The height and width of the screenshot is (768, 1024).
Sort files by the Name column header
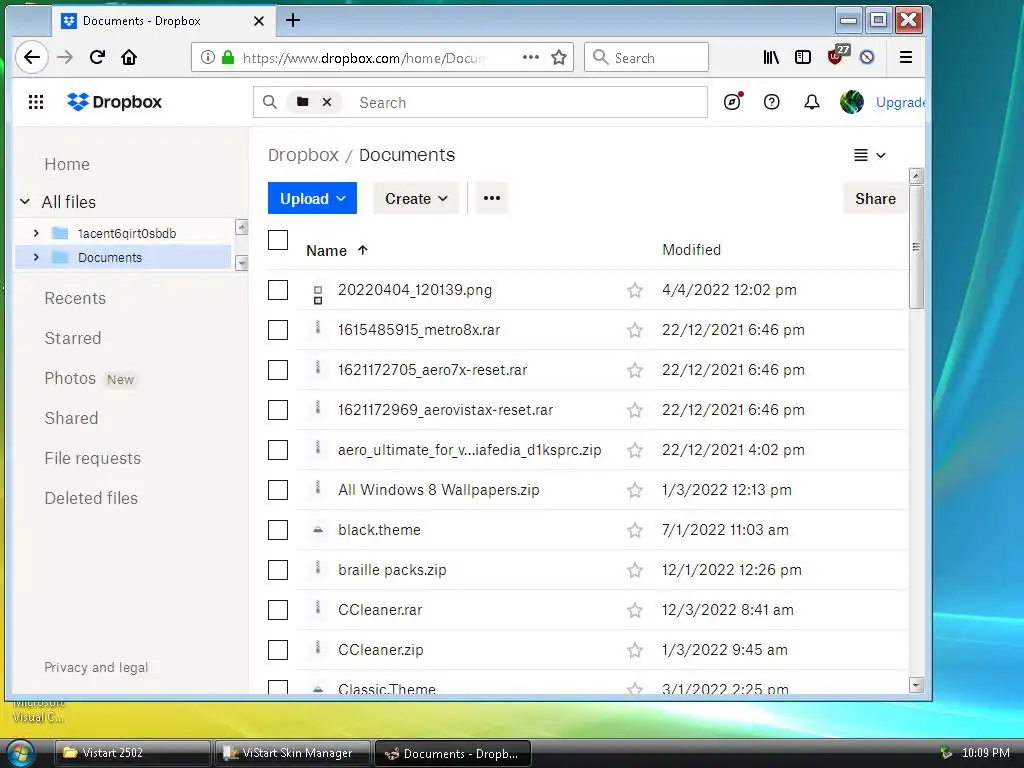[x=337, y=251]
